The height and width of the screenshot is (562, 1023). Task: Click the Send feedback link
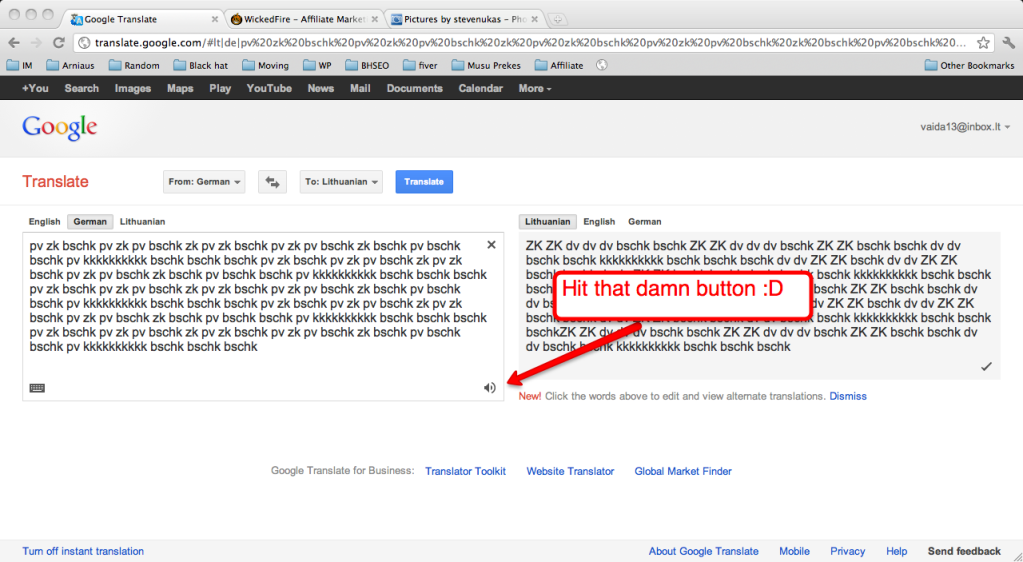964,552
